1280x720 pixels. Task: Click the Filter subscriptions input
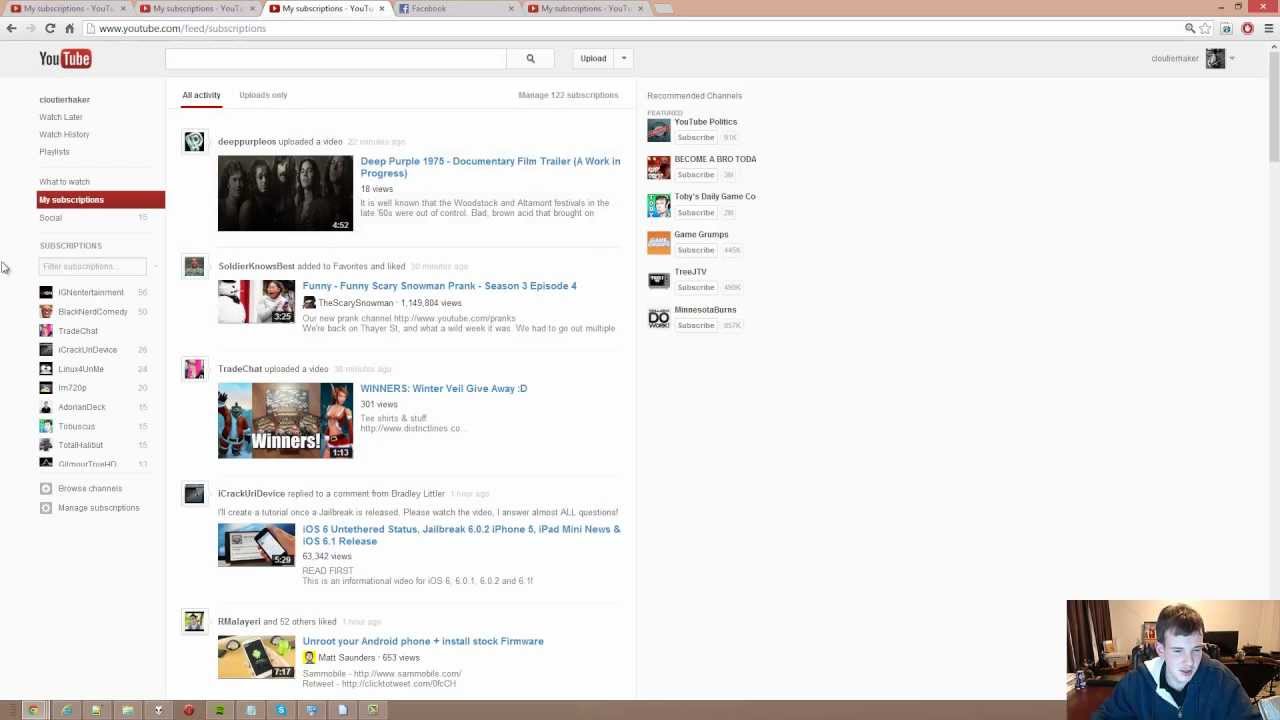point(92,266)
